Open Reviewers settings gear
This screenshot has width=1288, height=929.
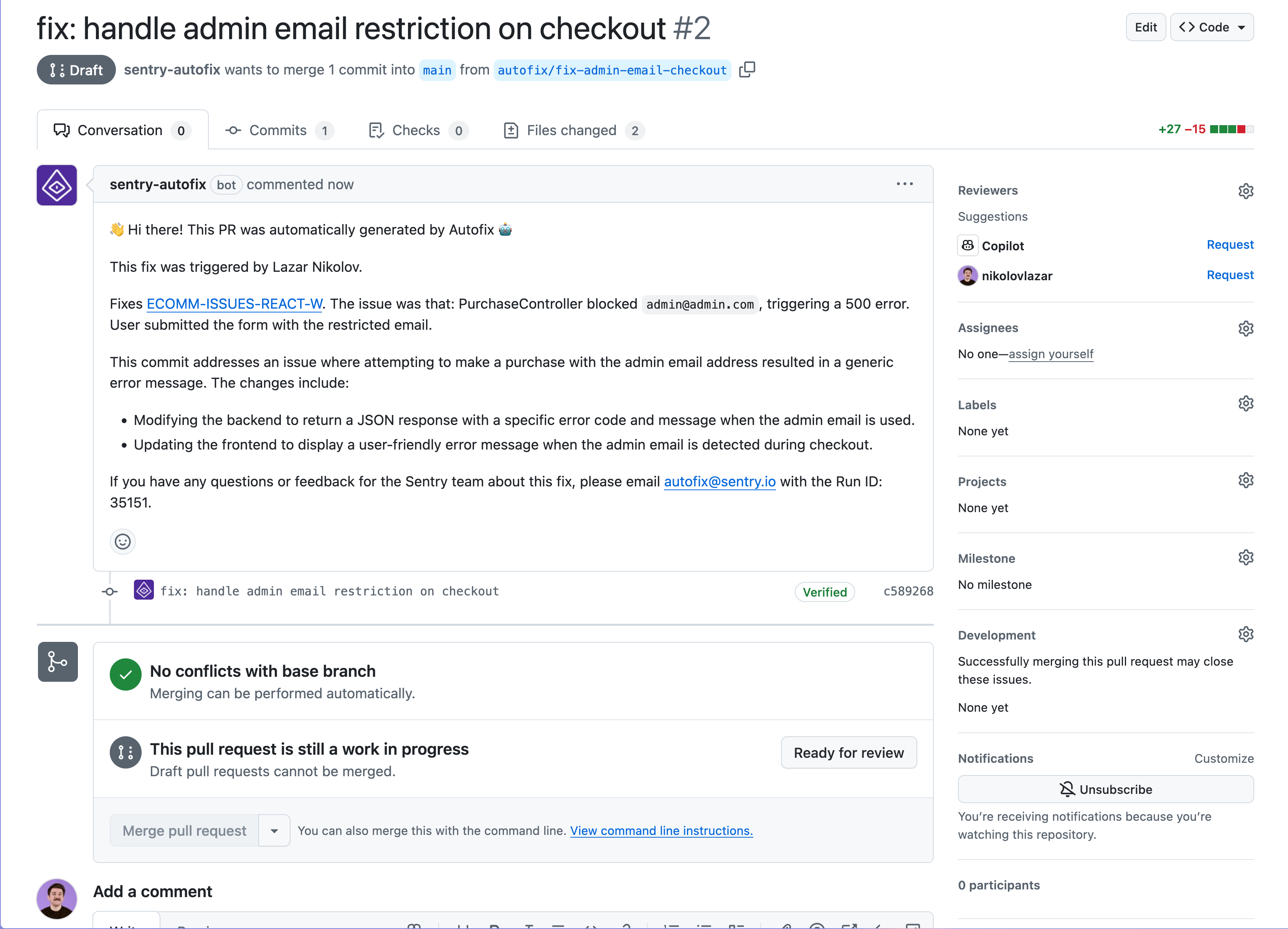pos(1245,191)
